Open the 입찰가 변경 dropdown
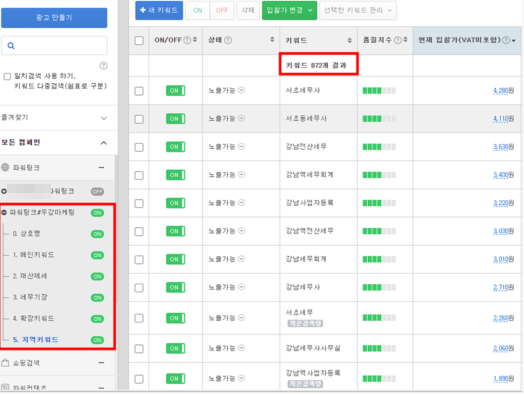The height and width of the screenshot is (395, 524). 289,10
